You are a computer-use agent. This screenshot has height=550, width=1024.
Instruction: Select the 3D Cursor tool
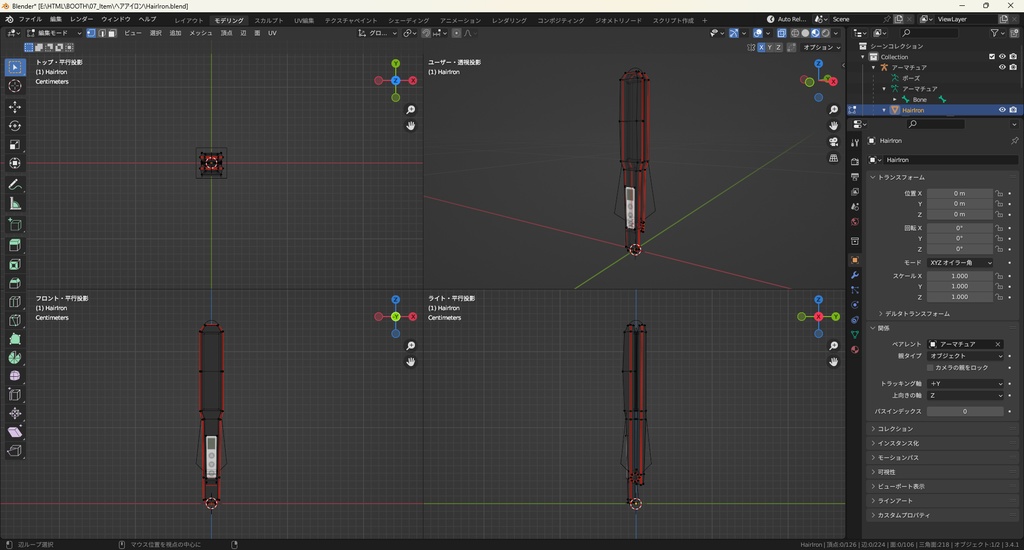[15, 86]
